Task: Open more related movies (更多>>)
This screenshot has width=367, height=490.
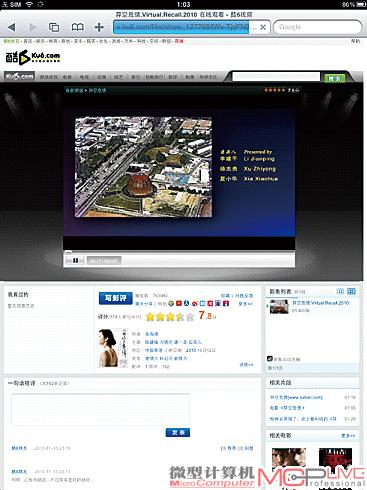Action: coord(348,435)
